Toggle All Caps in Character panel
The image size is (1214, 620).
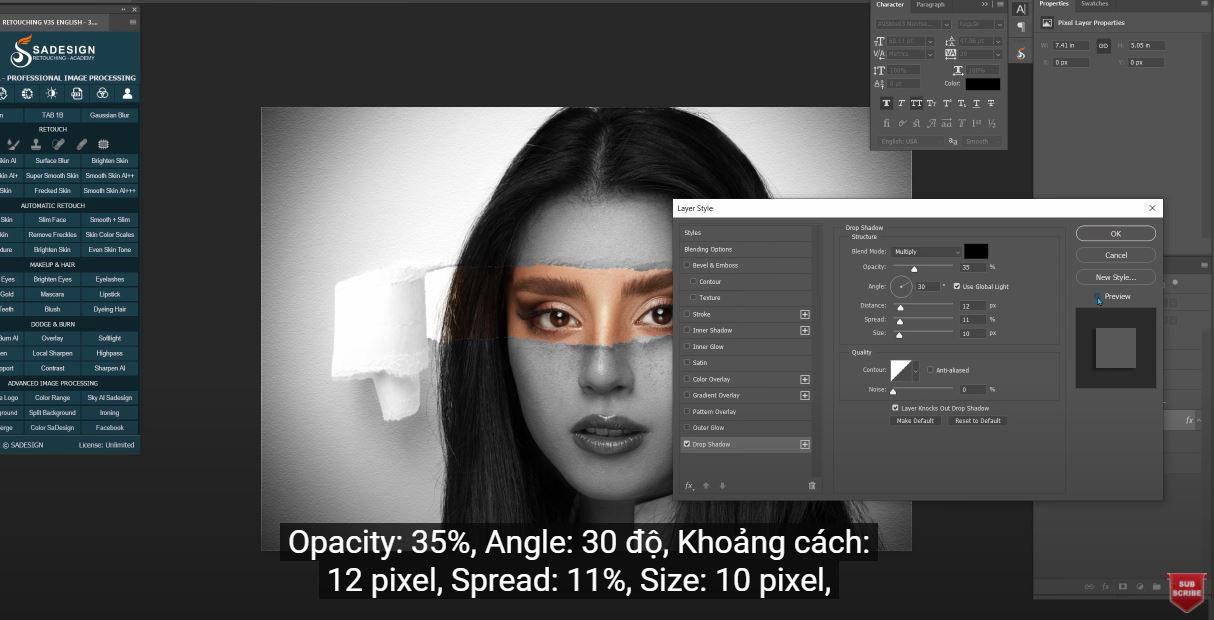coord(916,103)
